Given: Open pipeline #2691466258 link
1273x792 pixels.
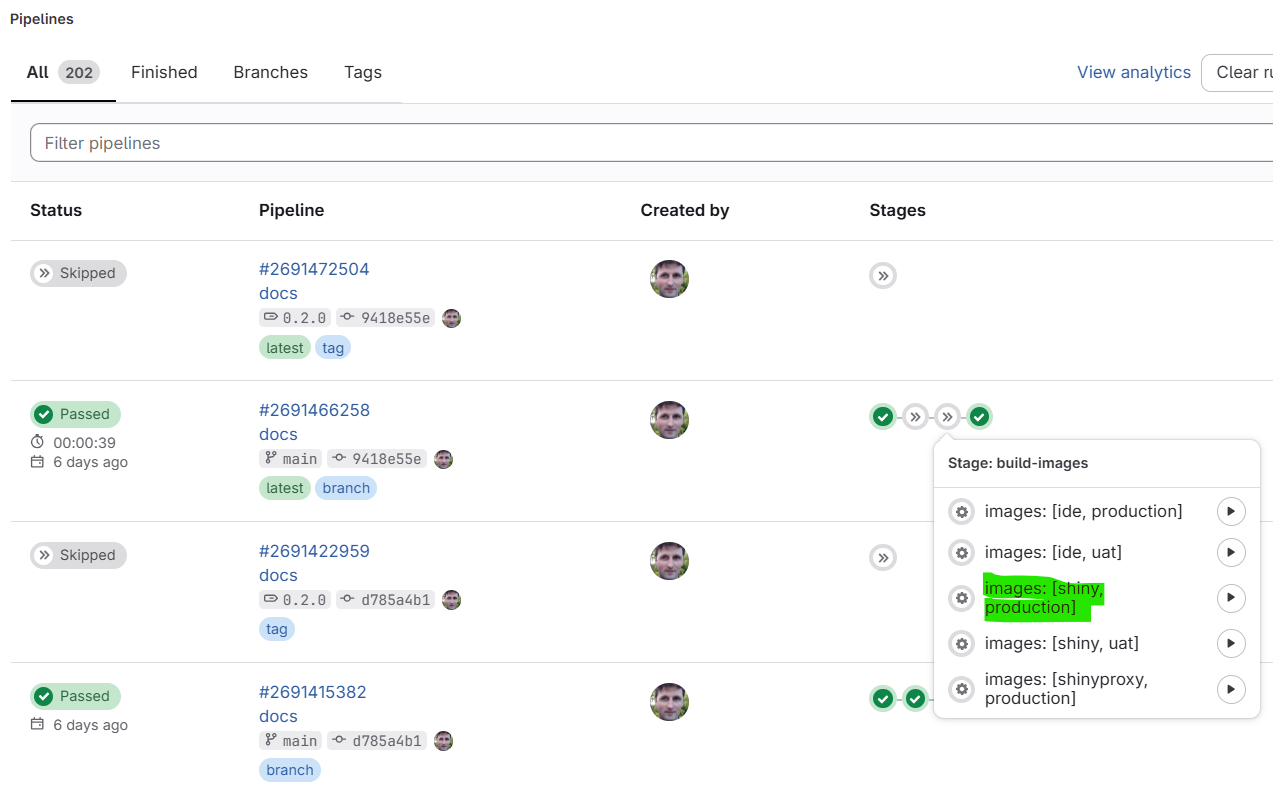Looking at the screenshot, I should click(x=314, y=410).
